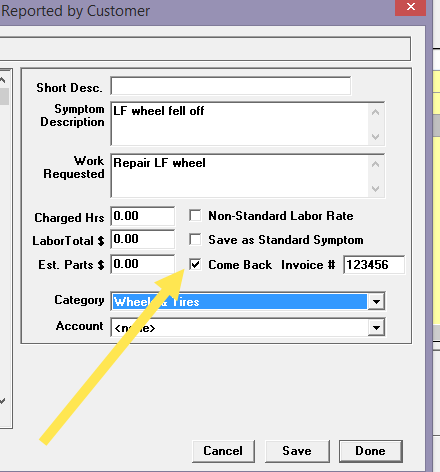This screenshot has width=440, height=472.
Task: Click the Save button
Action: point(297,451)
